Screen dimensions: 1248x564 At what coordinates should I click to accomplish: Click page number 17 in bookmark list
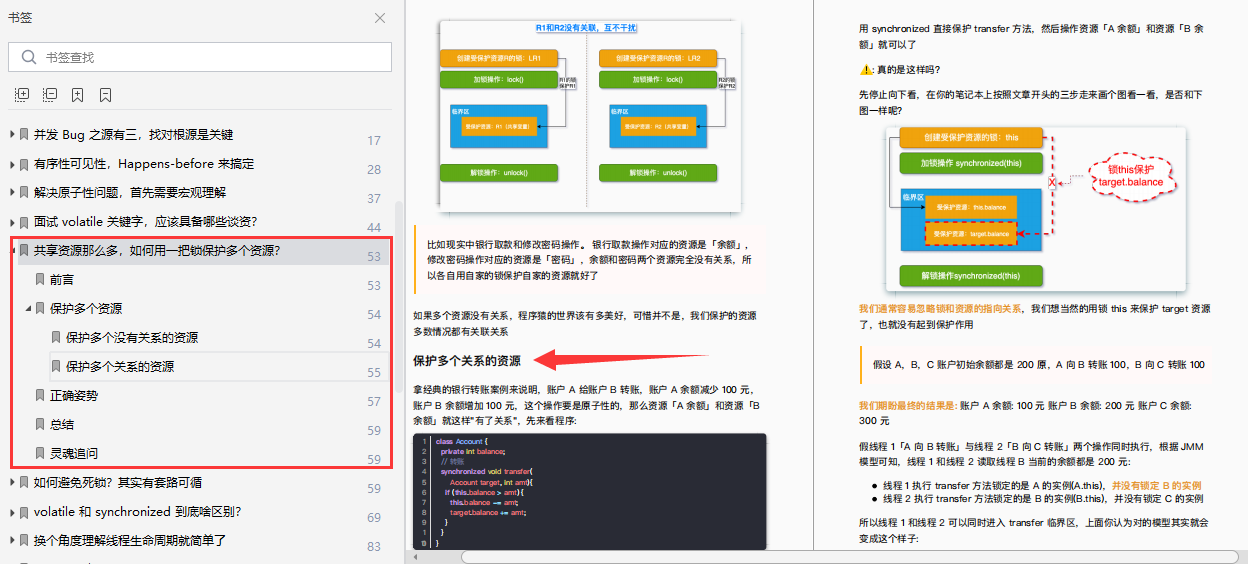[x=374, y=141]
